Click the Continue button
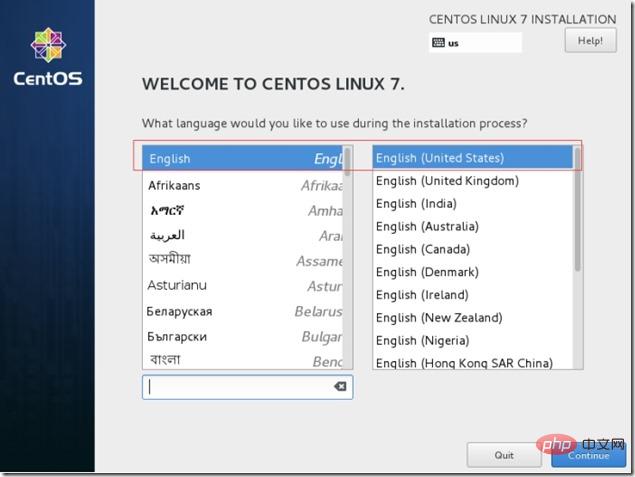Image resolution: width=635 pixels, height=477 pixels. click(x=588, y=455)
